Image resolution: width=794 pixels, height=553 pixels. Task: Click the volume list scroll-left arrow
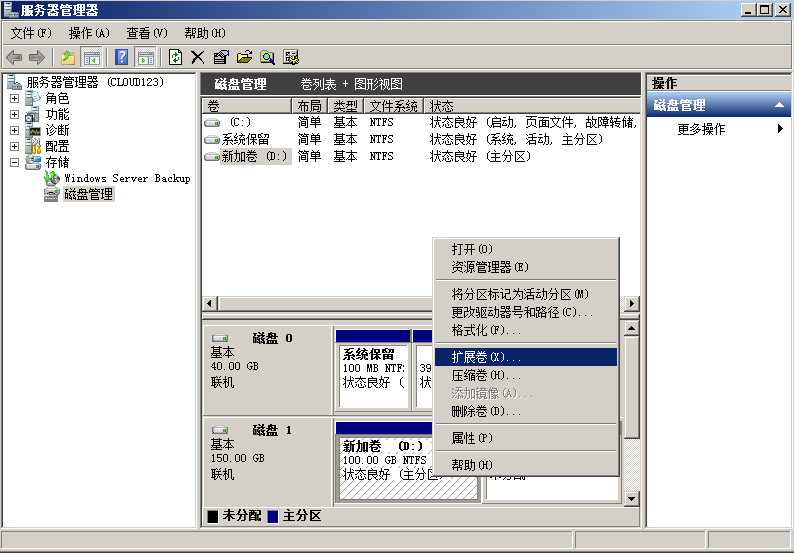point(210,304)
